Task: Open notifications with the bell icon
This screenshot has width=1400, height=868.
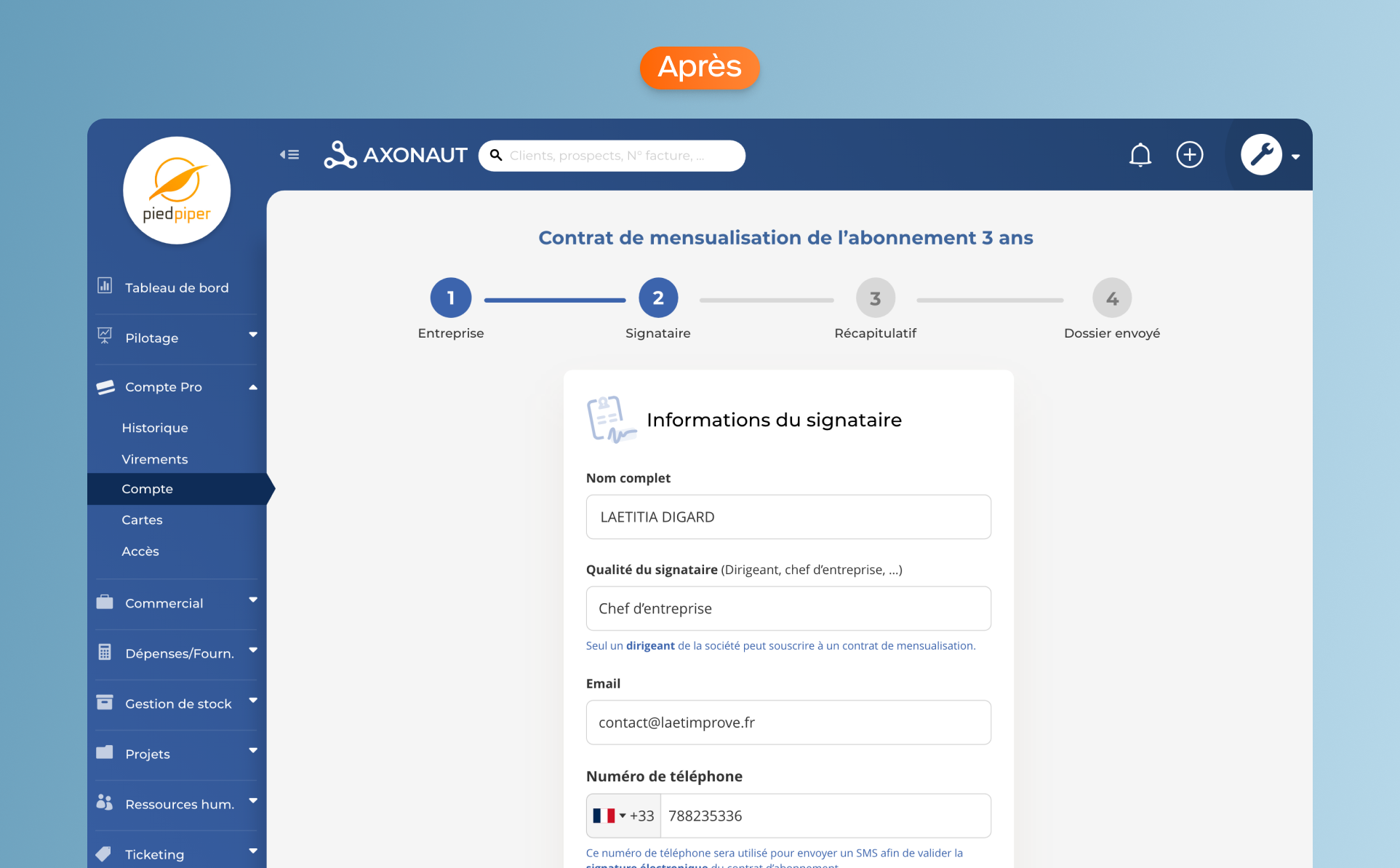Action: tap(1140, 155)
